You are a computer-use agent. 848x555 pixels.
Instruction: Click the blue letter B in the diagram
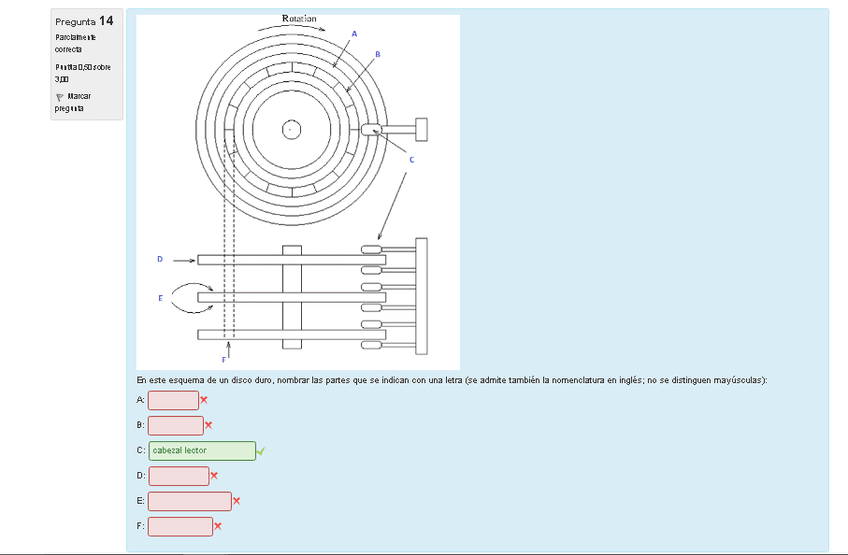click(x=377, y=53)
